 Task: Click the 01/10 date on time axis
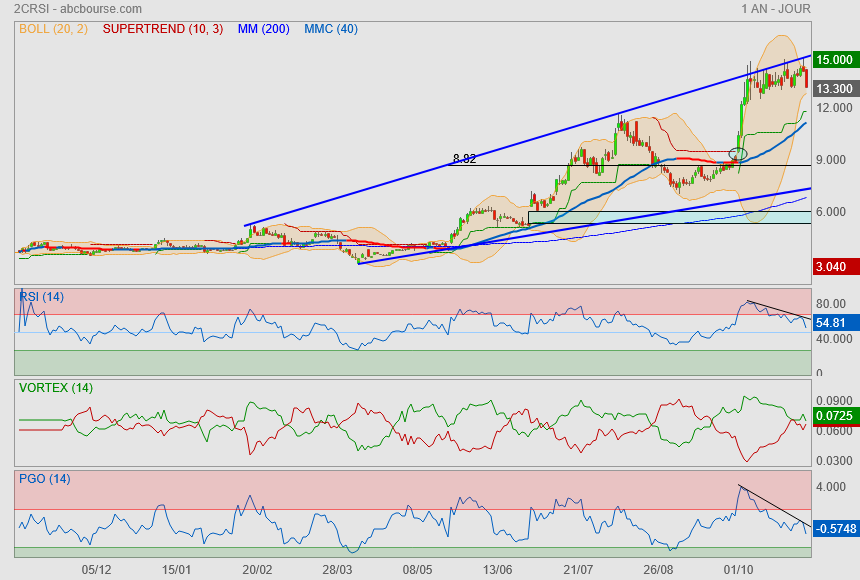point(738,569)
